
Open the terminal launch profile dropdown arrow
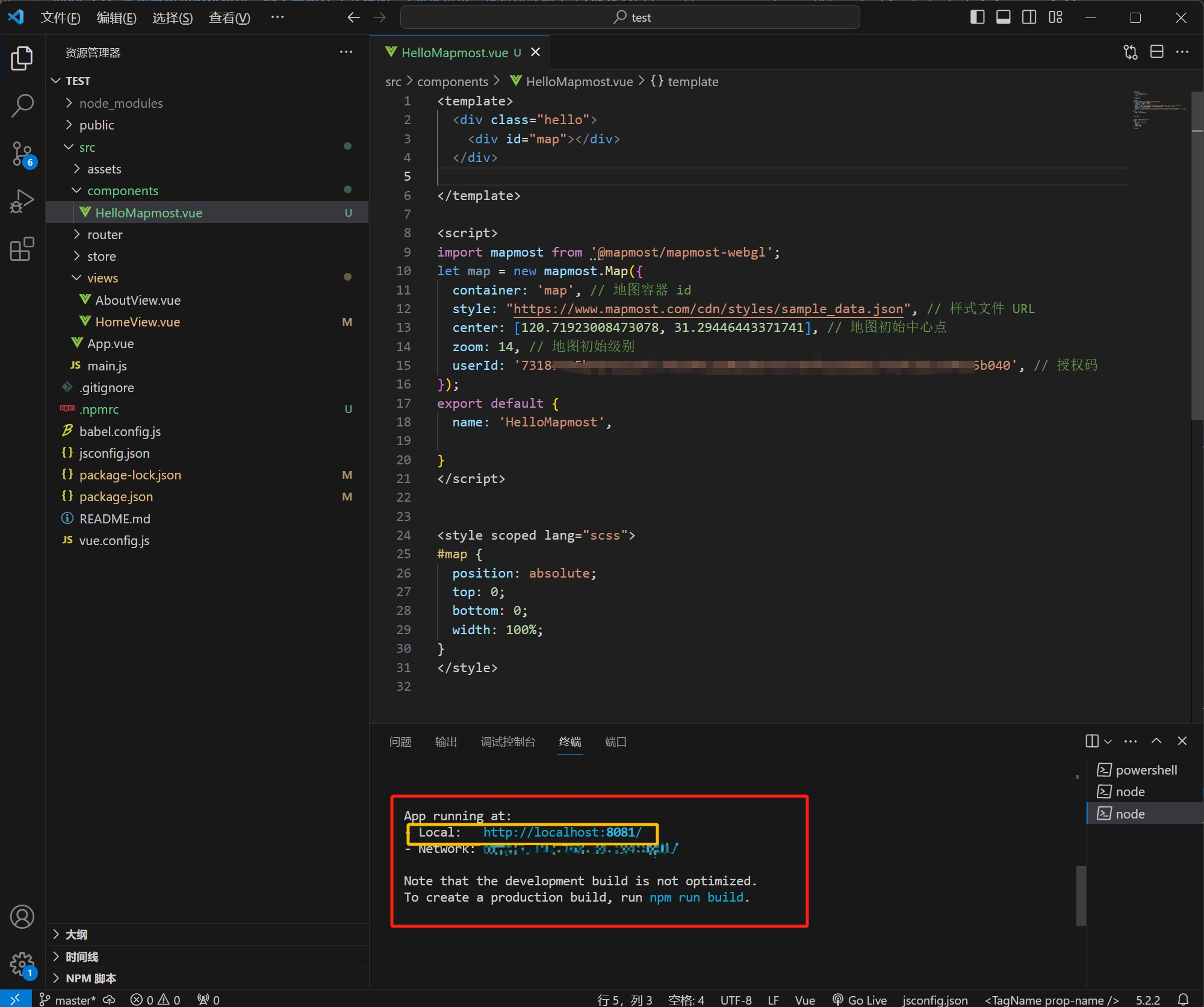tap(1108, 741)
